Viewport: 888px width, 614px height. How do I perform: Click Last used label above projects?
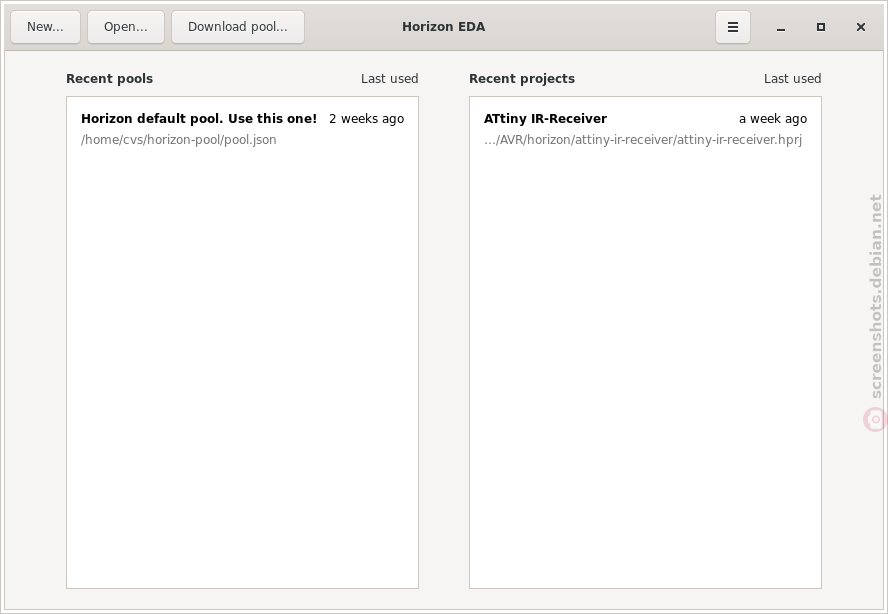792,79
